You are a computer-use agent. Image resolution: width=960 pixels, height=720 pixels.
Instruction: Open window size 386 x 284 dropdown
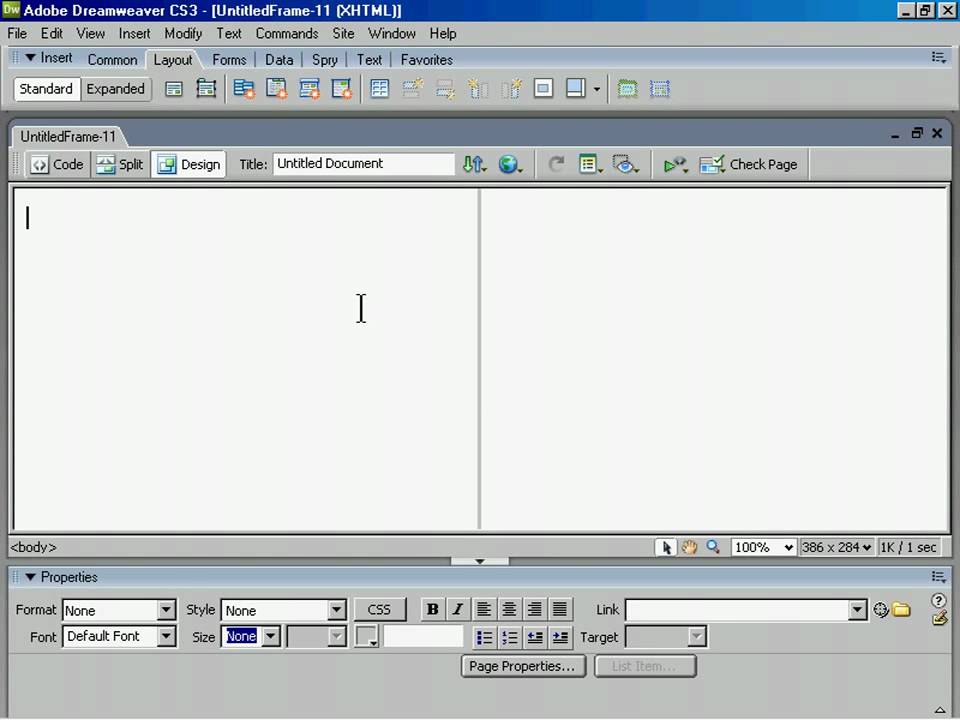836,547
